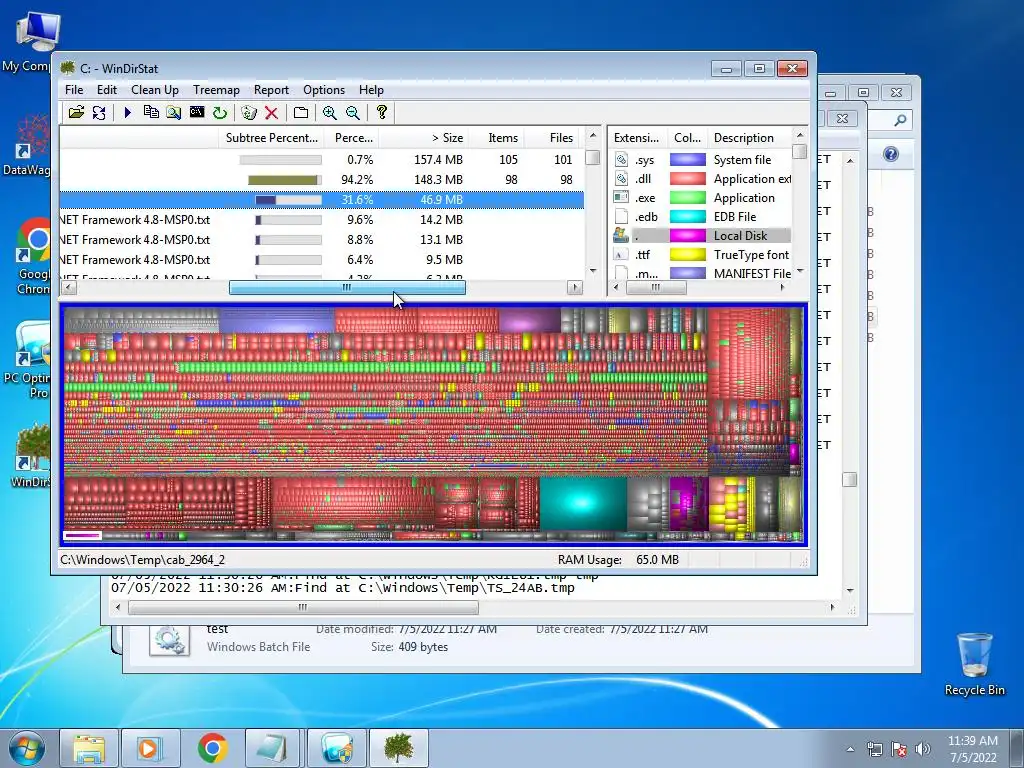Click the search icon in background window
Image resolution: width=1024 pixels, height=768 pixels.
900,120
